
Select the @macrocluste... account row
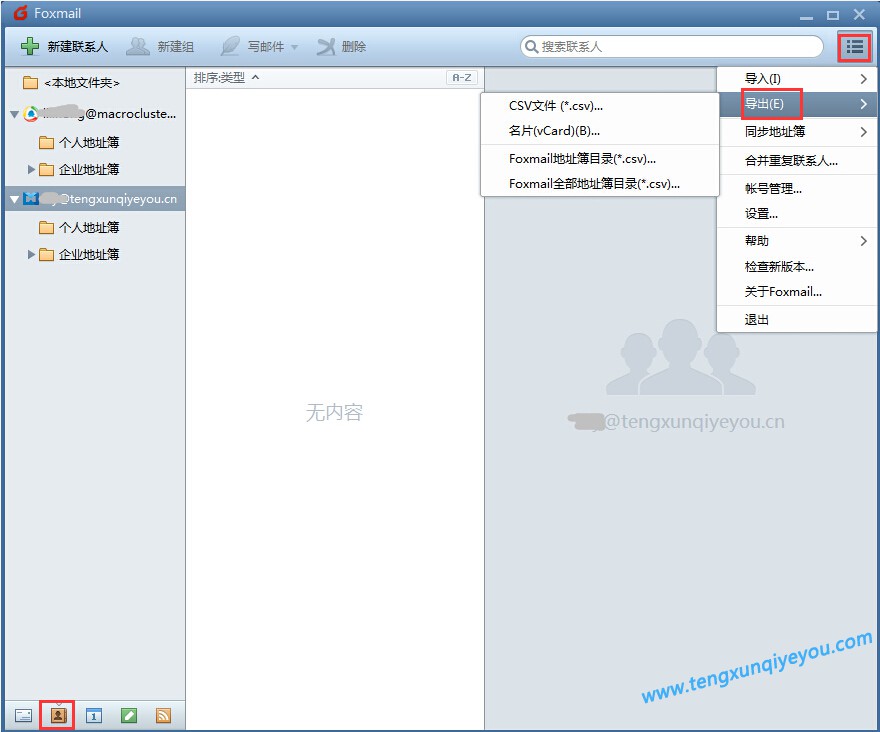point(95,114)
